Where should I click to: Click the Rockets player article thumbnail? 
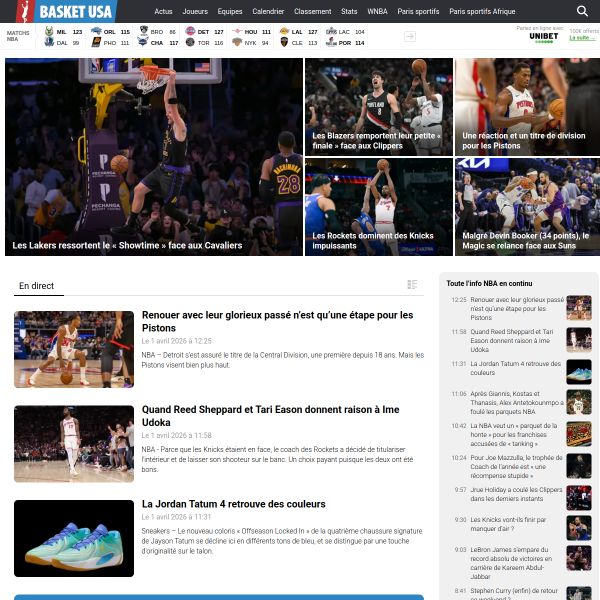74,444
